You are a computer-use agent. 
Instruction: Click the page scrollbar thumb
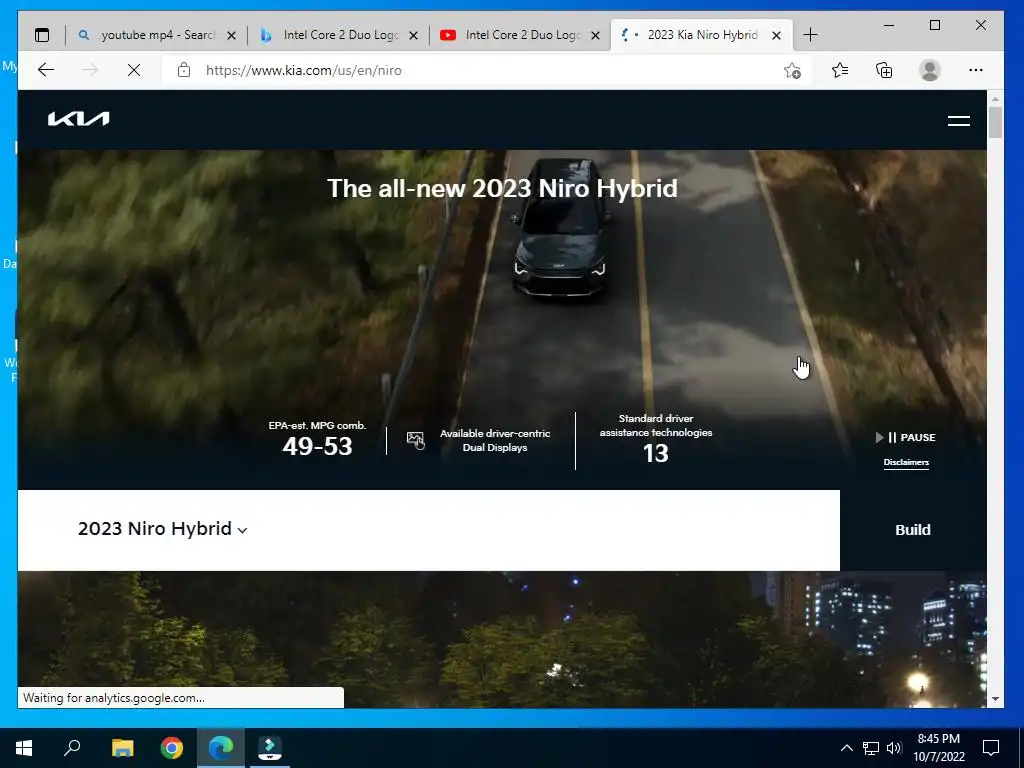point(995,122)
